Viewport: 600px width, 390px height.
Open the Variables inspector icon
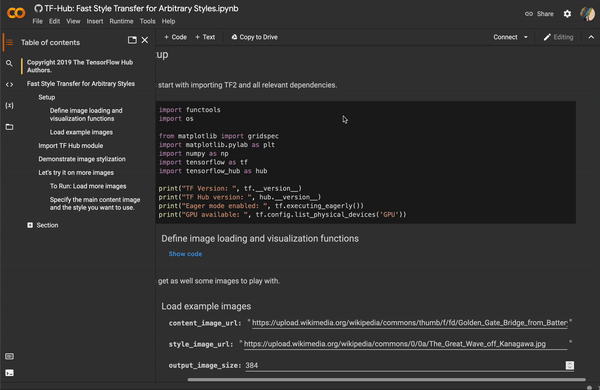point(9,105)
